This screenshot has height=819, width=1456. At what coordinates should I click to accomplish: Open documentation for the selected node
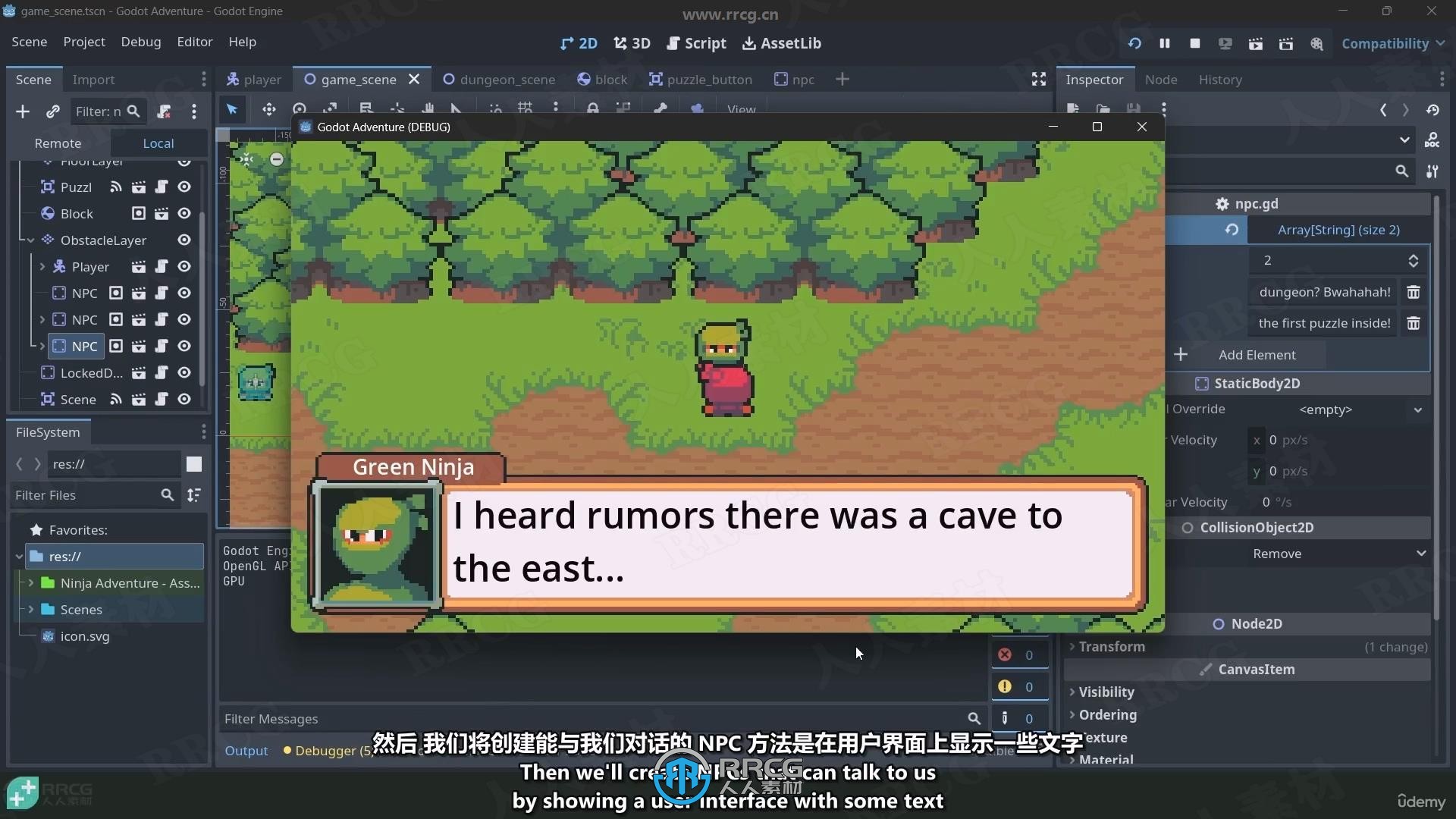1432,140
